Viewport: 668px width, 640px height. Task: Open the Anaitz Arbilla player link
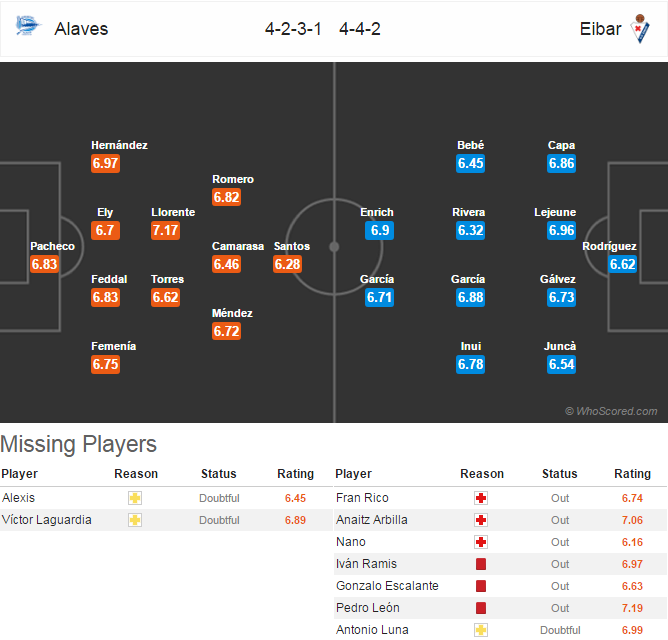[x=371, y=520]
